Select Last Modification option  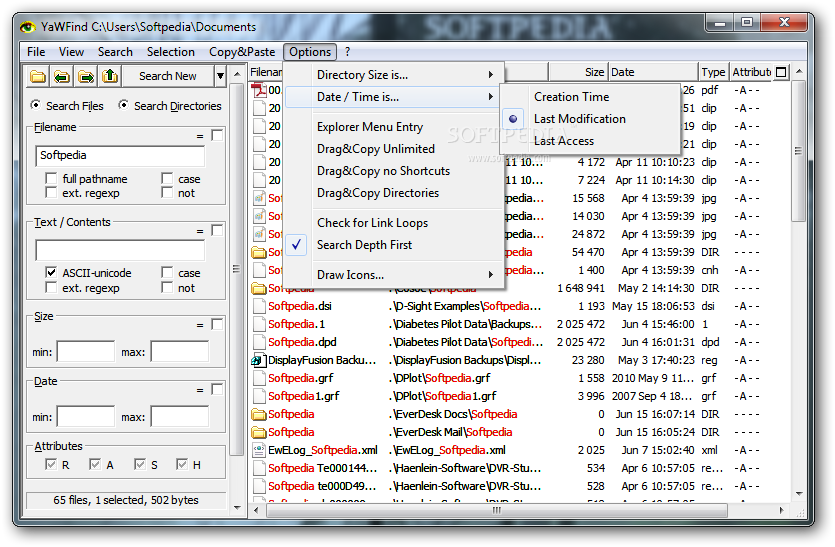coord(590,119)
